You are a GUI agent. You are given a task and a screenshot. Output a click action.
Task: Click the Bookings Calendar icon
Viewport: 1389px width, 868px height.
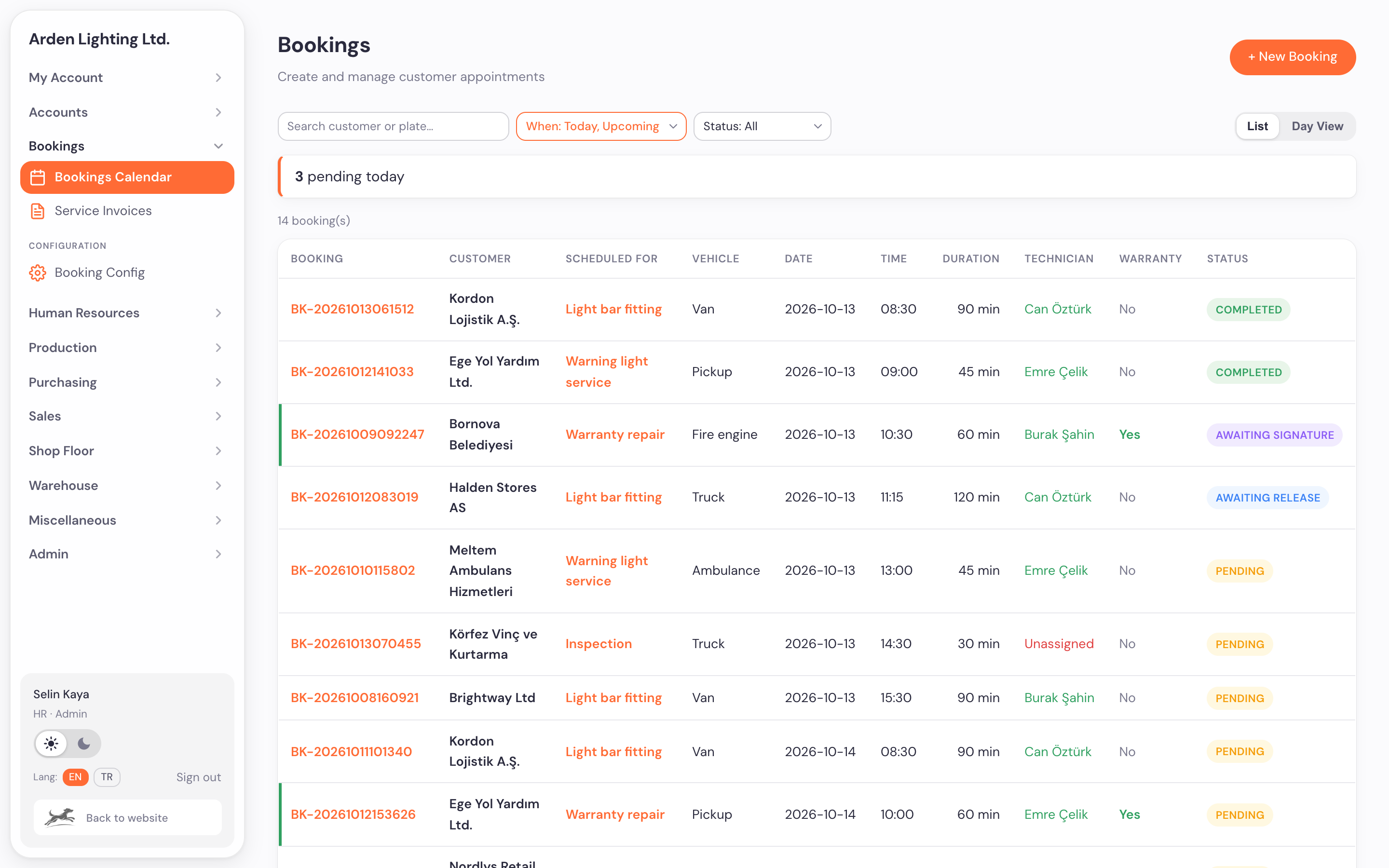pos(38,177)
